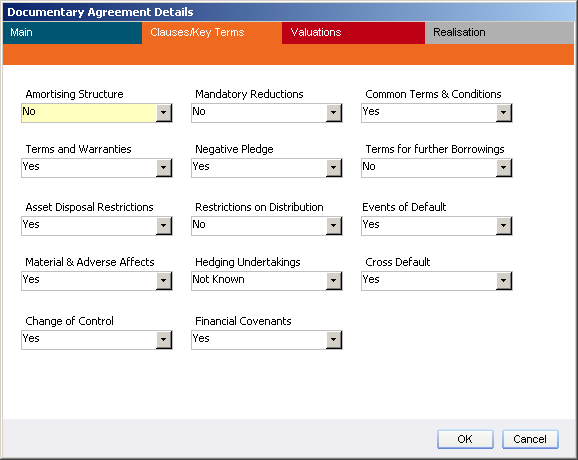This screenshot has height=460, width=578.
Task: Switch to the Valuations tab
Action: click(353, 33)
